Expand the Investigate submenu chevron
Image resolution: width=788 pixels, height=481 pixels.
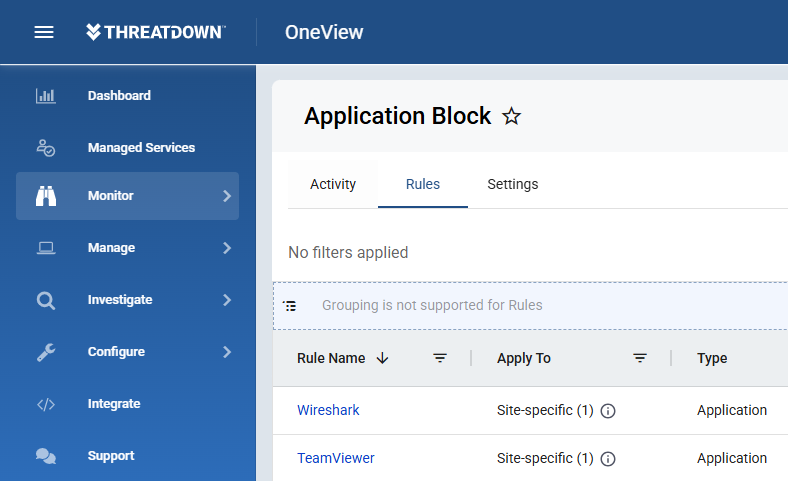pyautogui.click(x=227, y=300)
